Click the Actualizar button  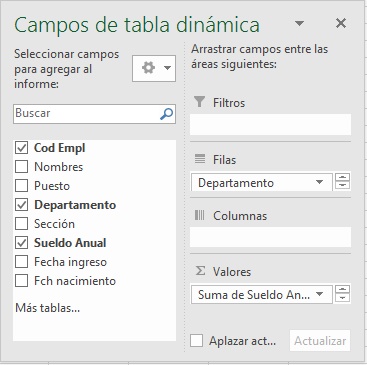click(x=320, y=341)
